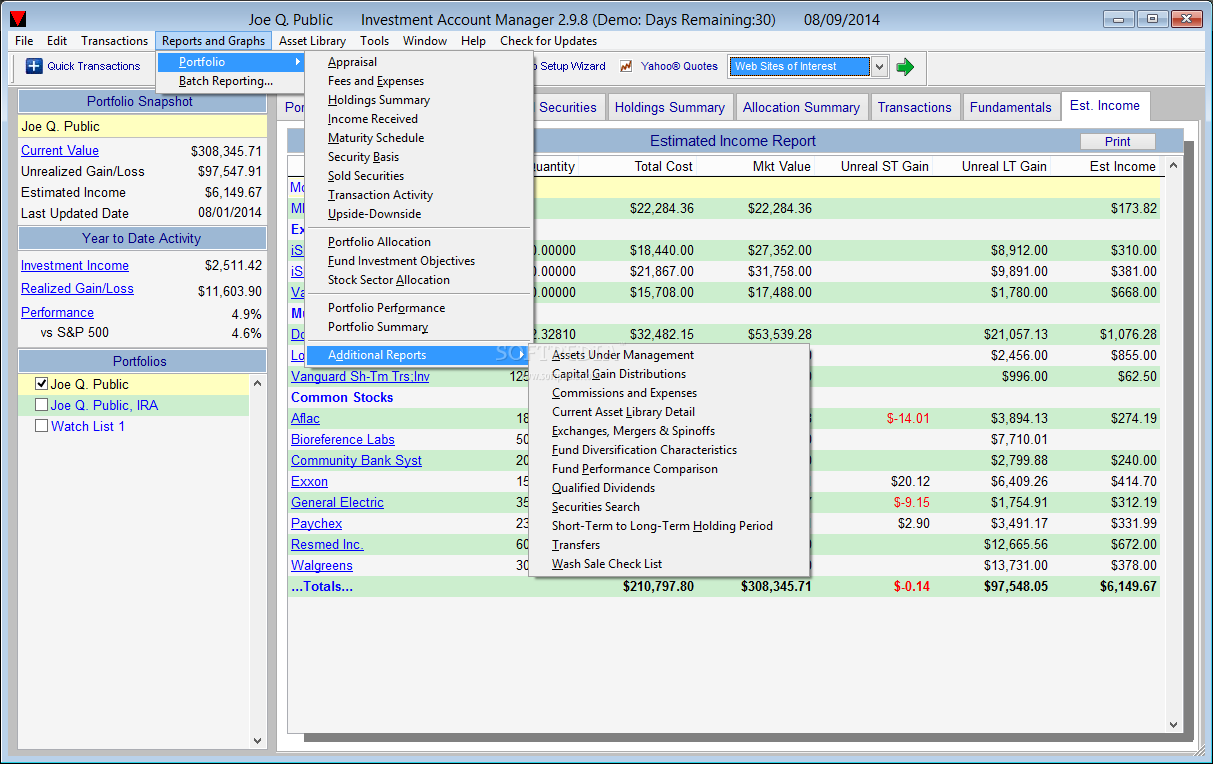Switch to the Fundamentals tab

[x=1010, y=107]
